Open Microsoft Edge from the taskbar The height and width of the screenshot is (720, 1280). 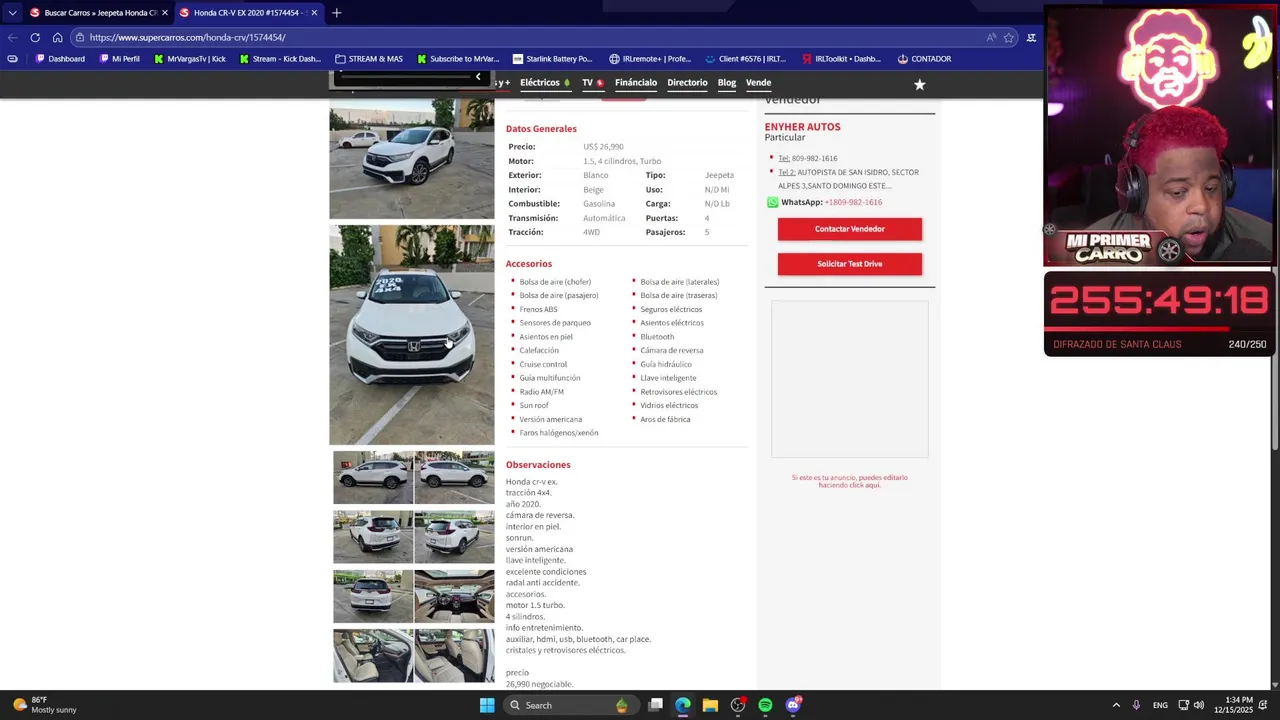pos(683,705)
